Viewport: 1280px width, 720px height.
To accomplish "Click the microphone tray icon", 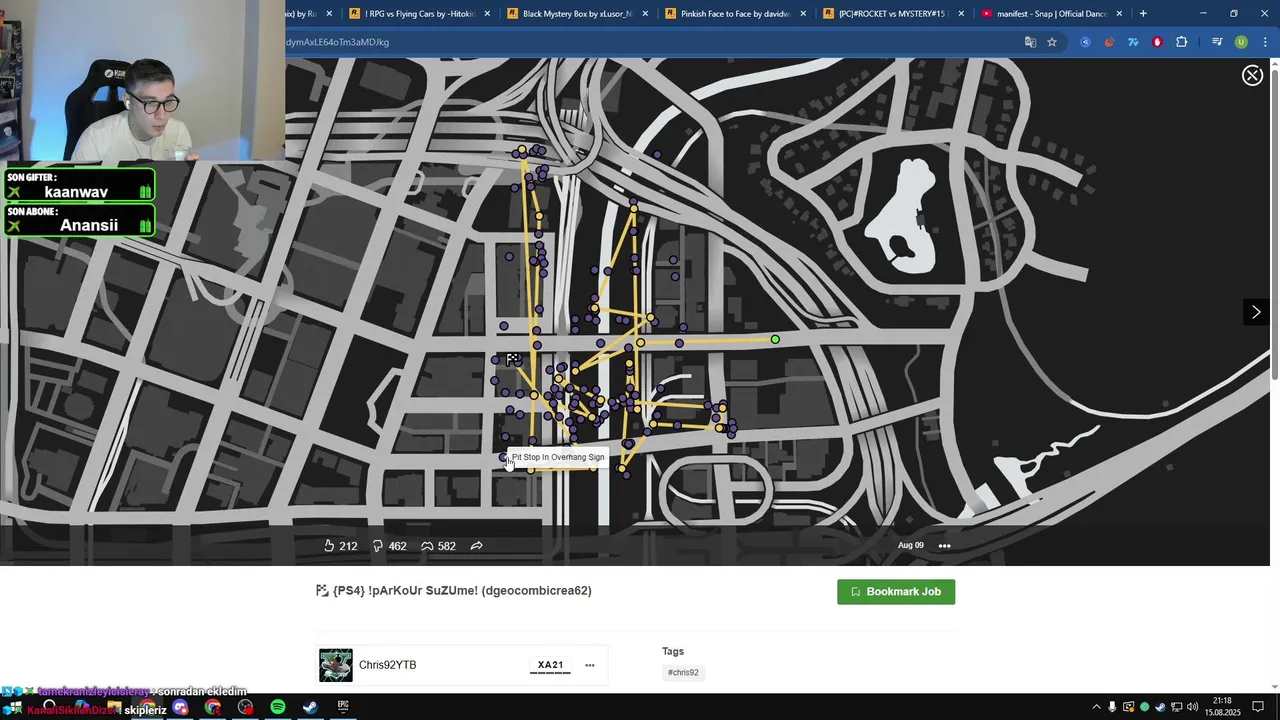I will [x=1112, y=707].
